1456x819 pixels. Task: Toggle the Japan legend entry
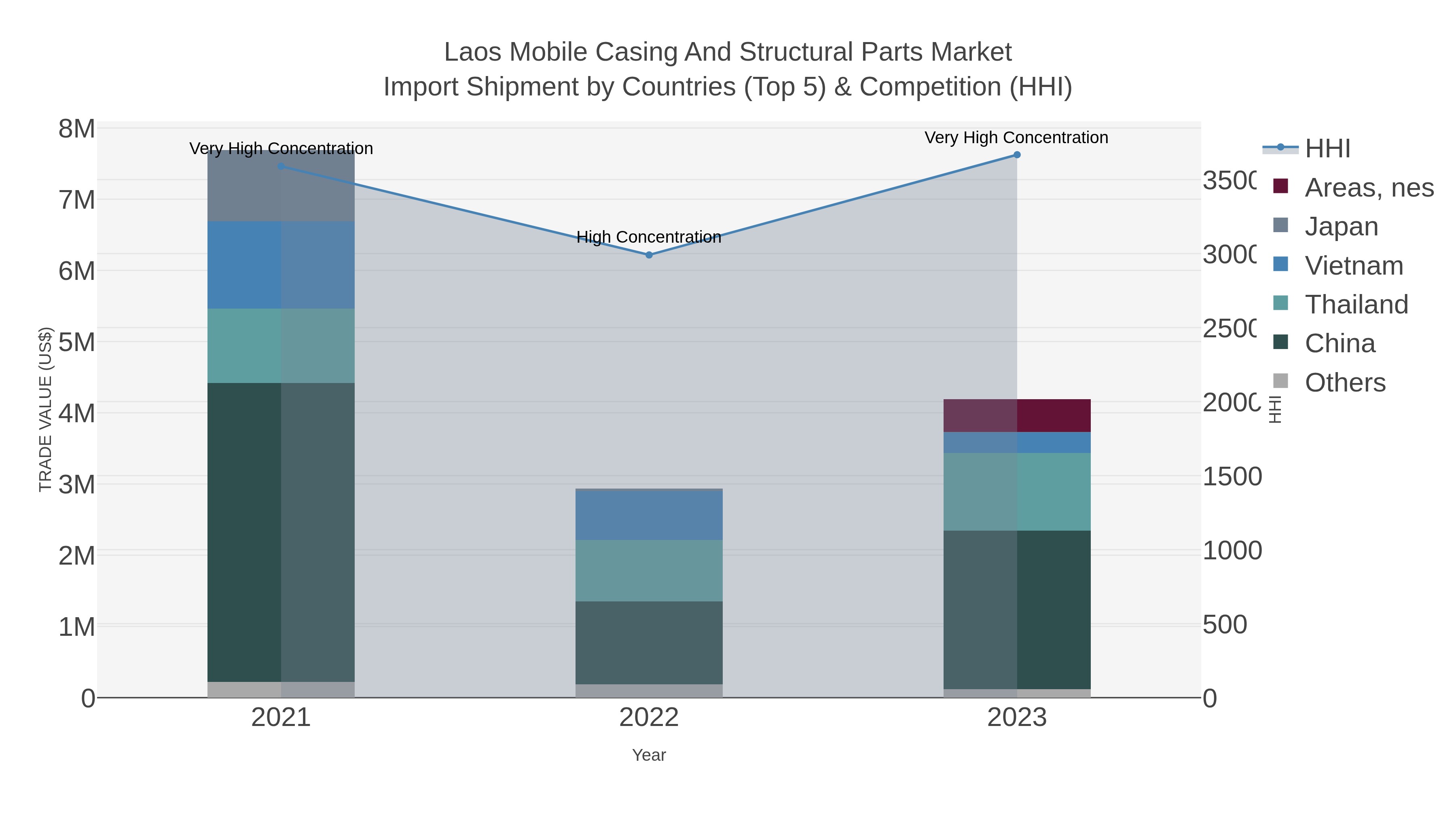pos(1325,226)
